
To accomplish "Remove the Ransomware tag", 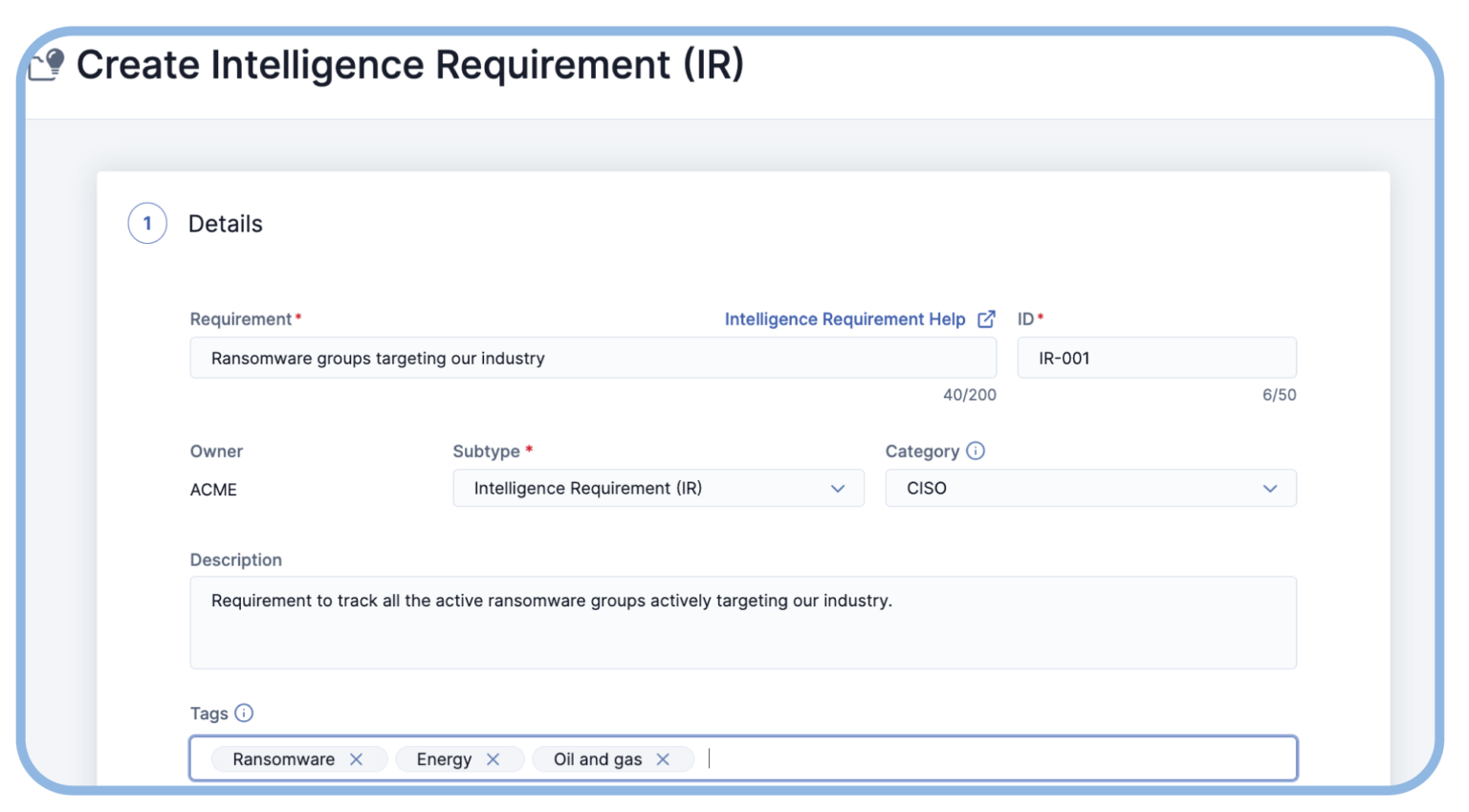I will click(357, 758).
